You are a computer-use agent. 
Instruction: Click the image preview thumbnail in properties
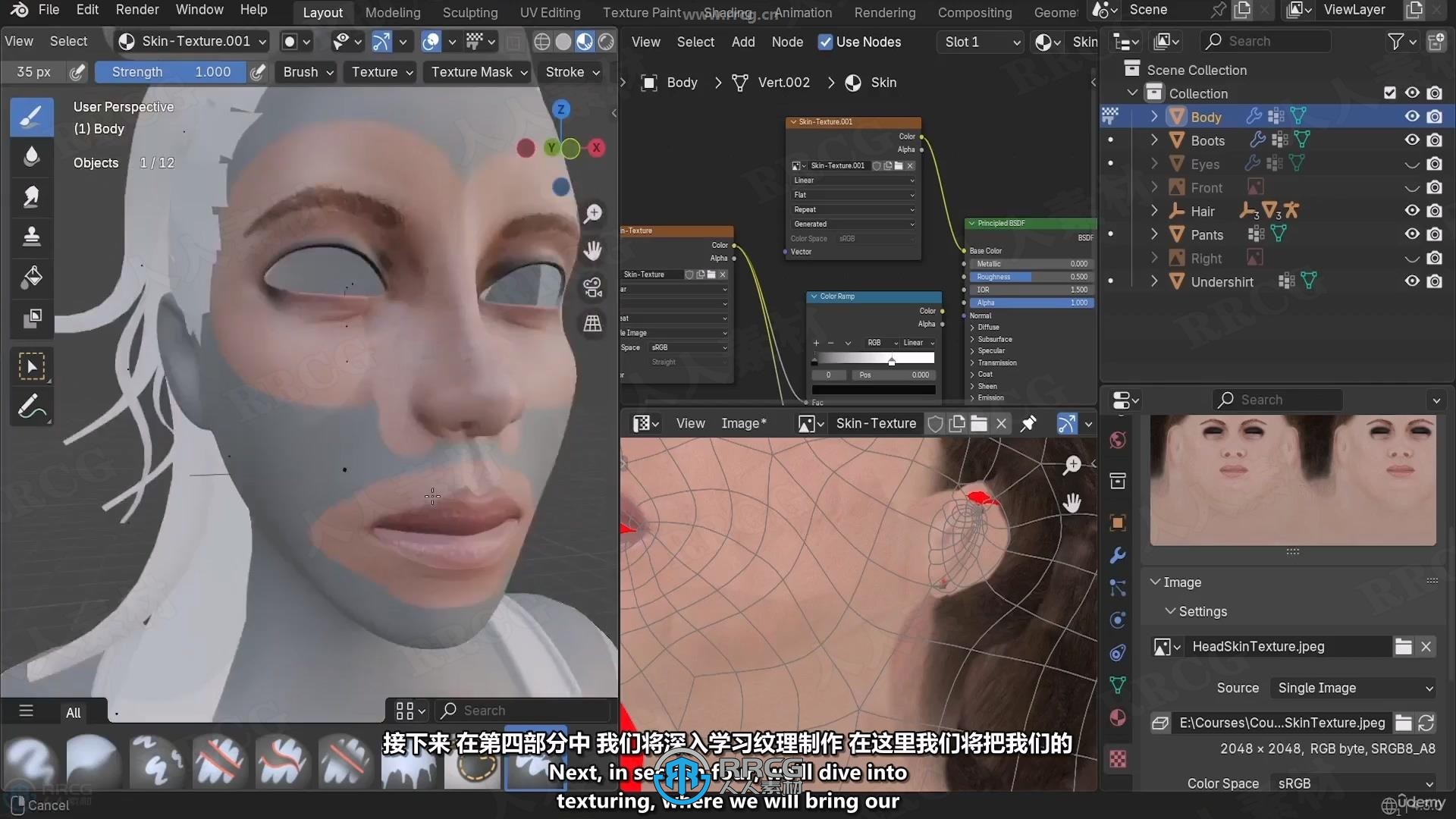click(1293, 479)
